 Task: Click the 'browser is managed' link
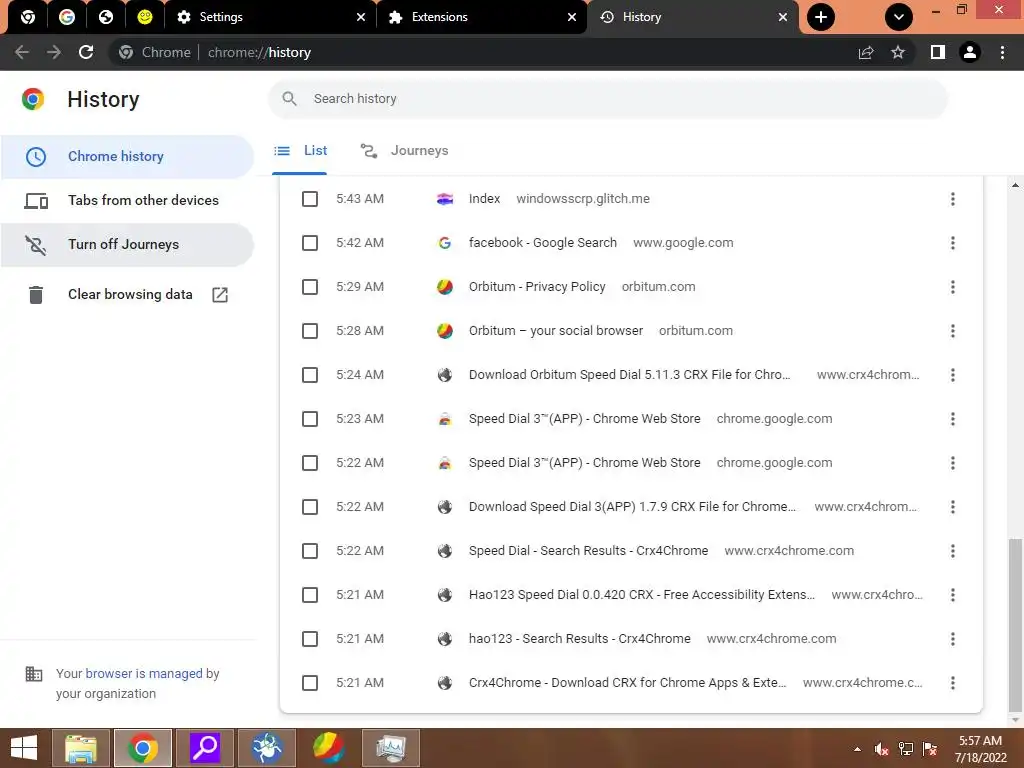144,673
